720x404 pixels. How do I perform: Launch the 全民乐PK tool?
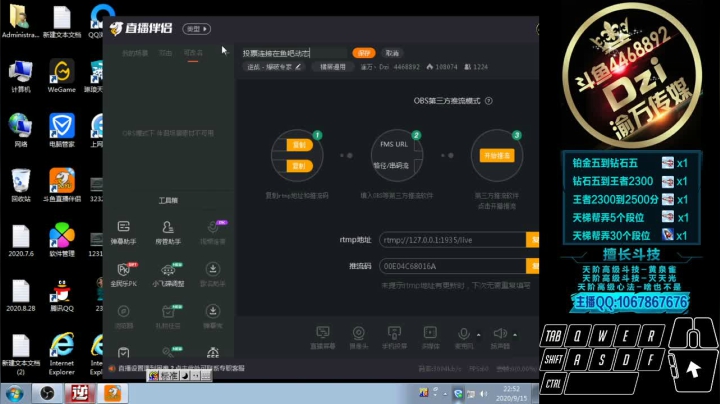click(124, 275)
